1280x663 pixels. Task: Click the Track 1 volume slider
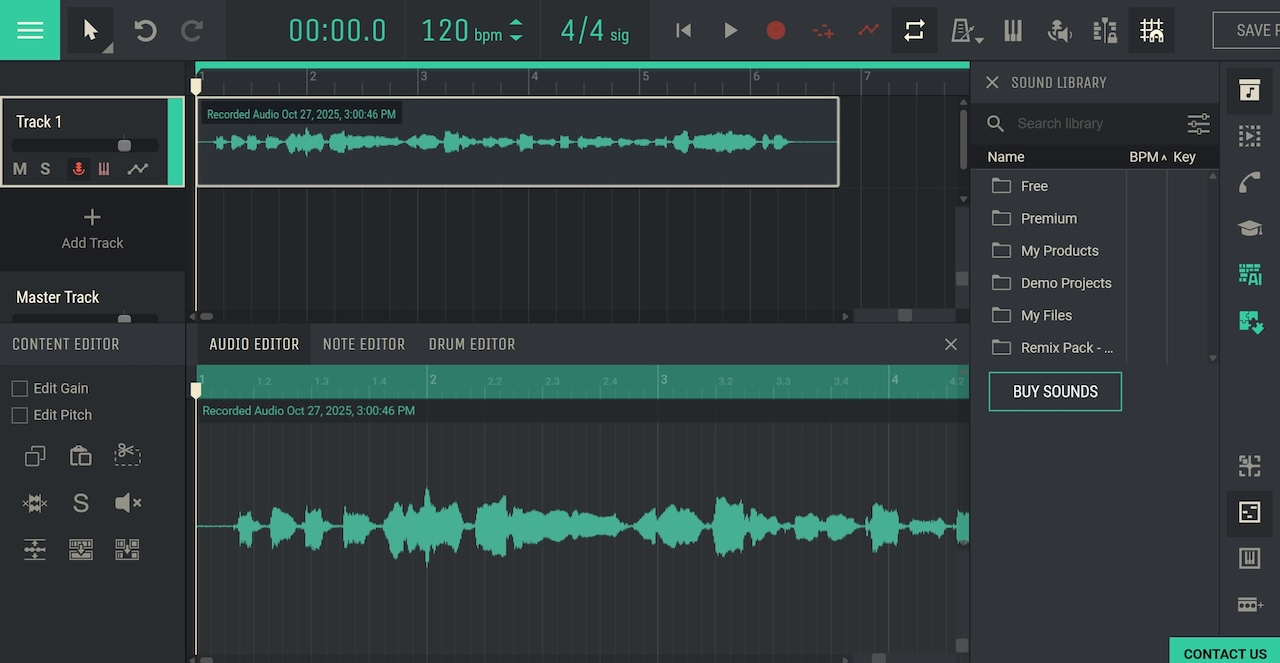coord(124,146)
